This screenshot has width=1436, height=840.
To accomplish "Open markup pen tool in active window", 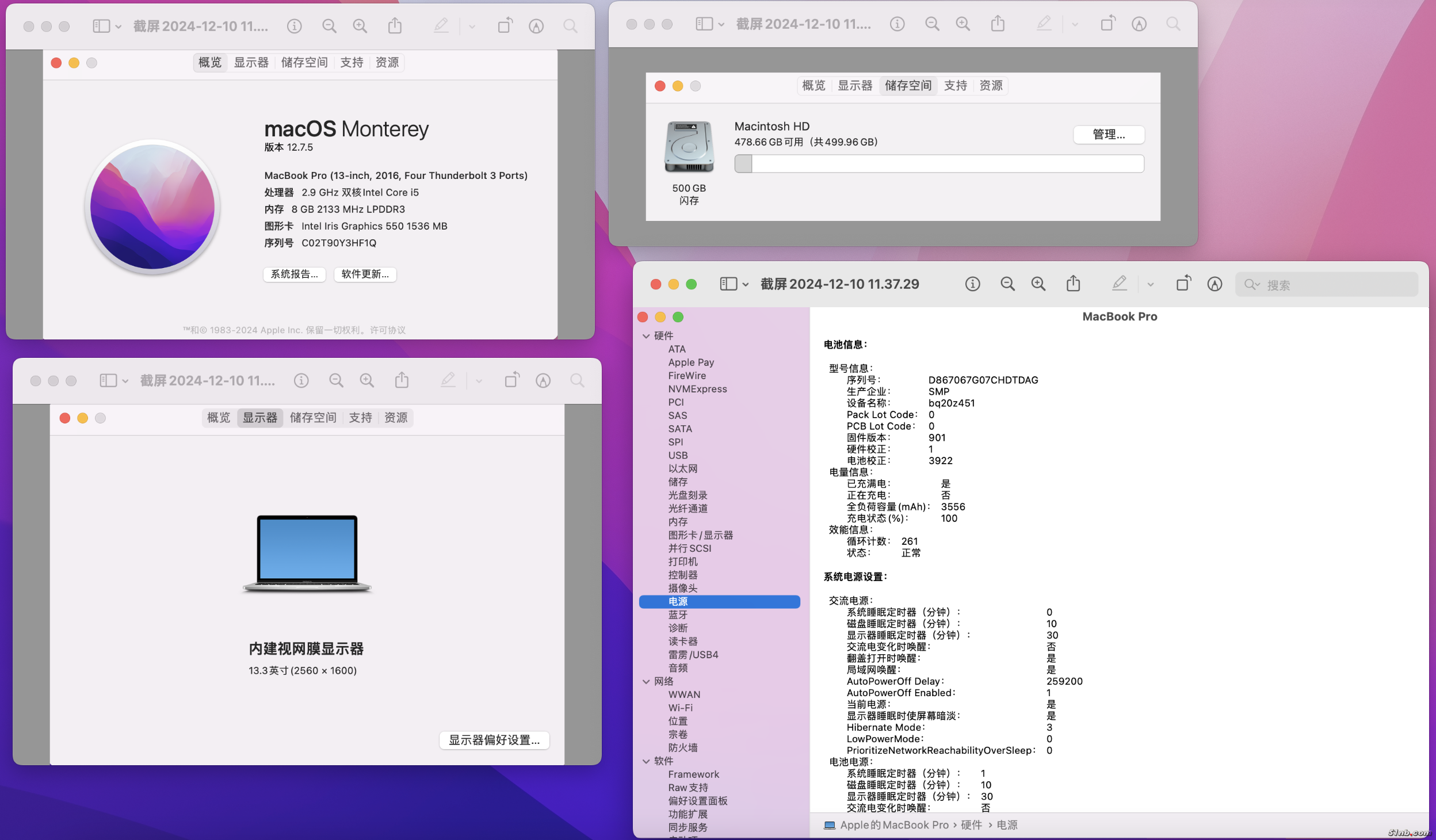I will coord(1119,284).
